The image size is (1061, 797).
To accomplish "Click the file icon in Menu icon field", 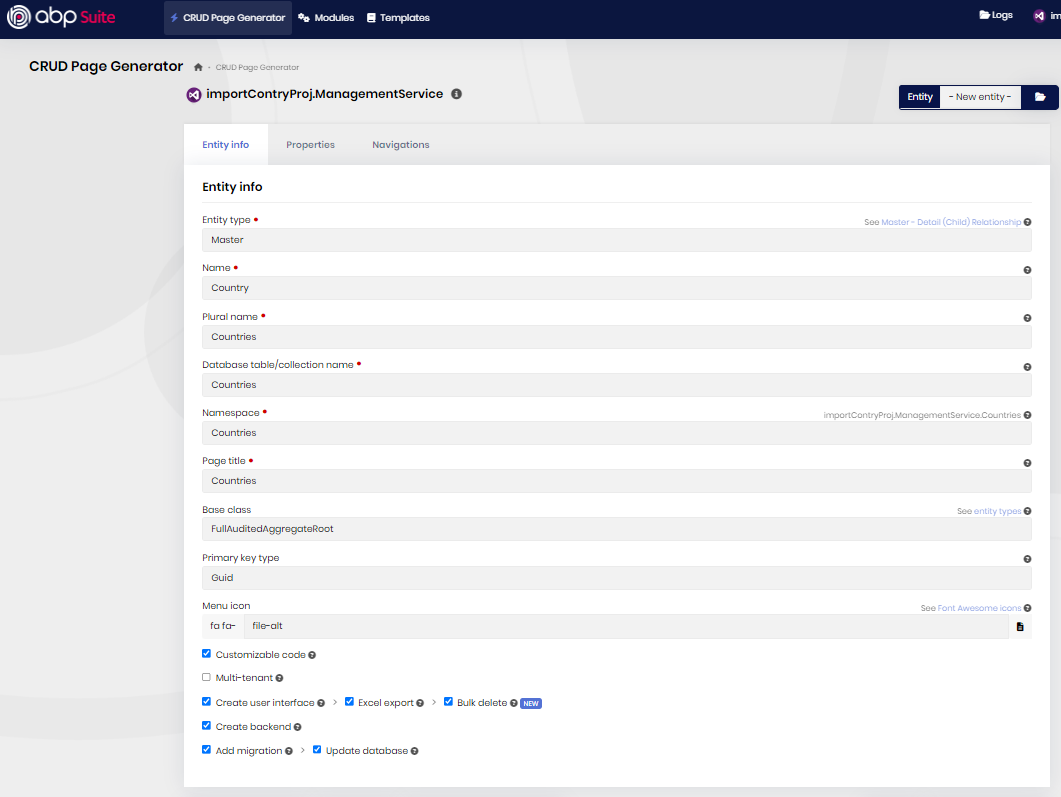I will click(1020, 627).
